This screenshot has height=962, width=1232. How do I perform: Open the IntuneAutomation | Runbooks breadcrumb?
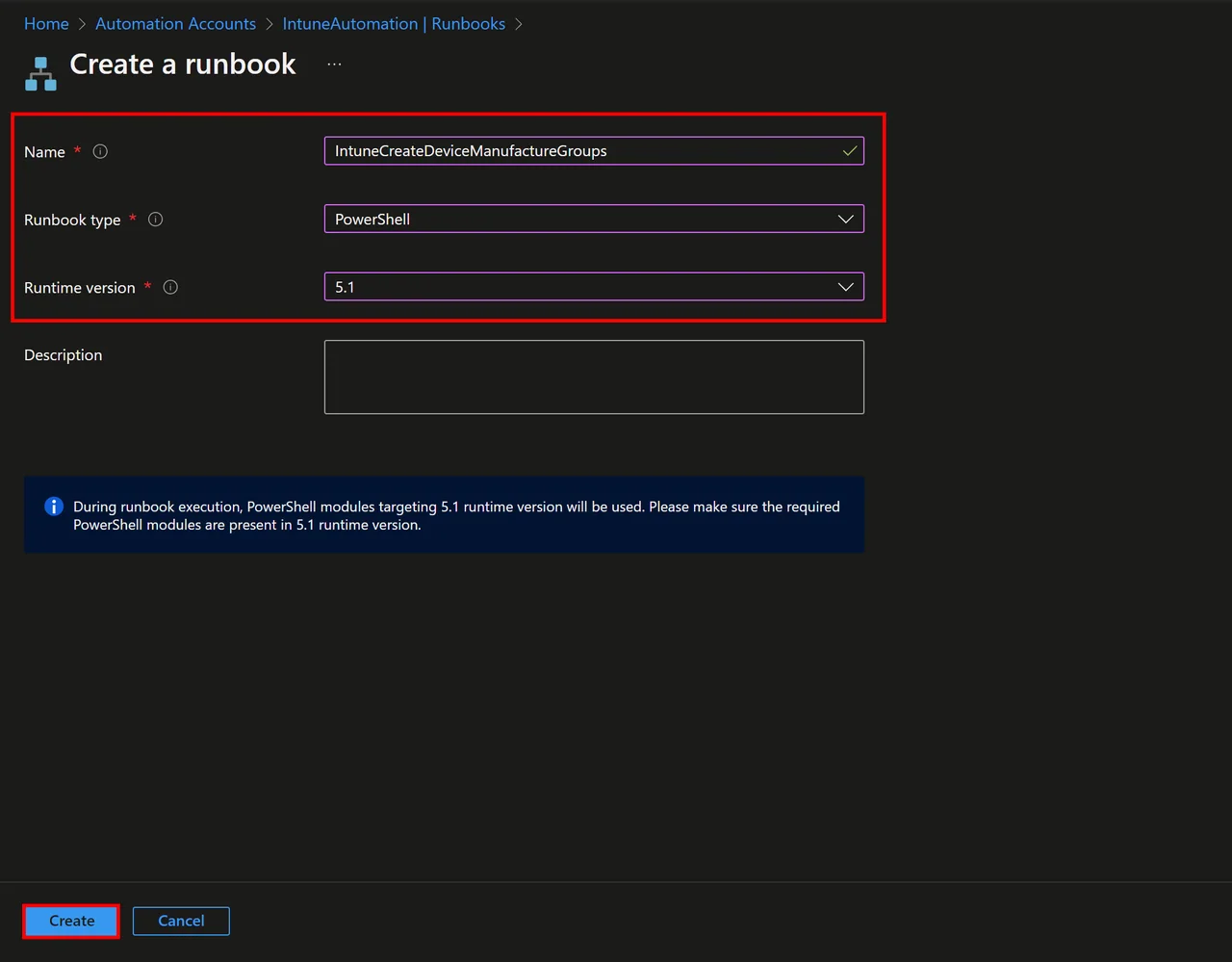(x=394, y=24)
